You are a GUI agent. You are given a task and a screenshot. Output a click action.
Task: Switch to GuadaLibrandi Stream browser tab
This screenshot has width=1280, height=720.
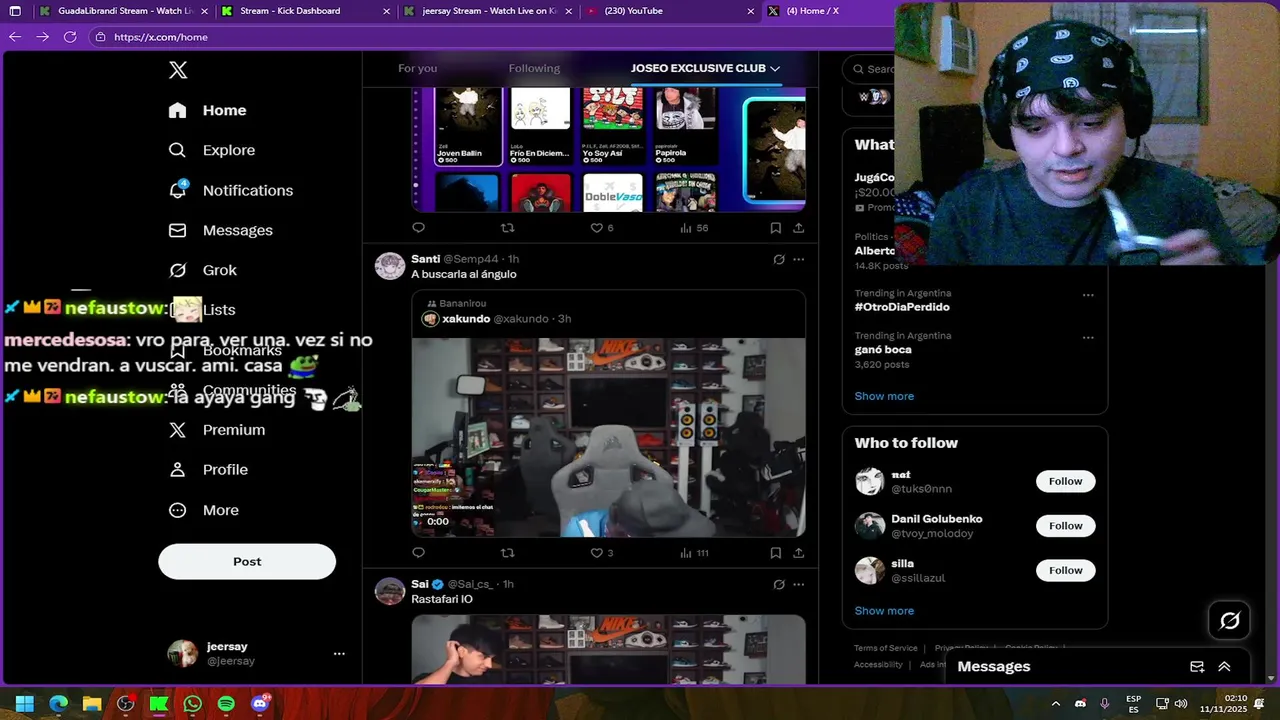tap(123, 11)
